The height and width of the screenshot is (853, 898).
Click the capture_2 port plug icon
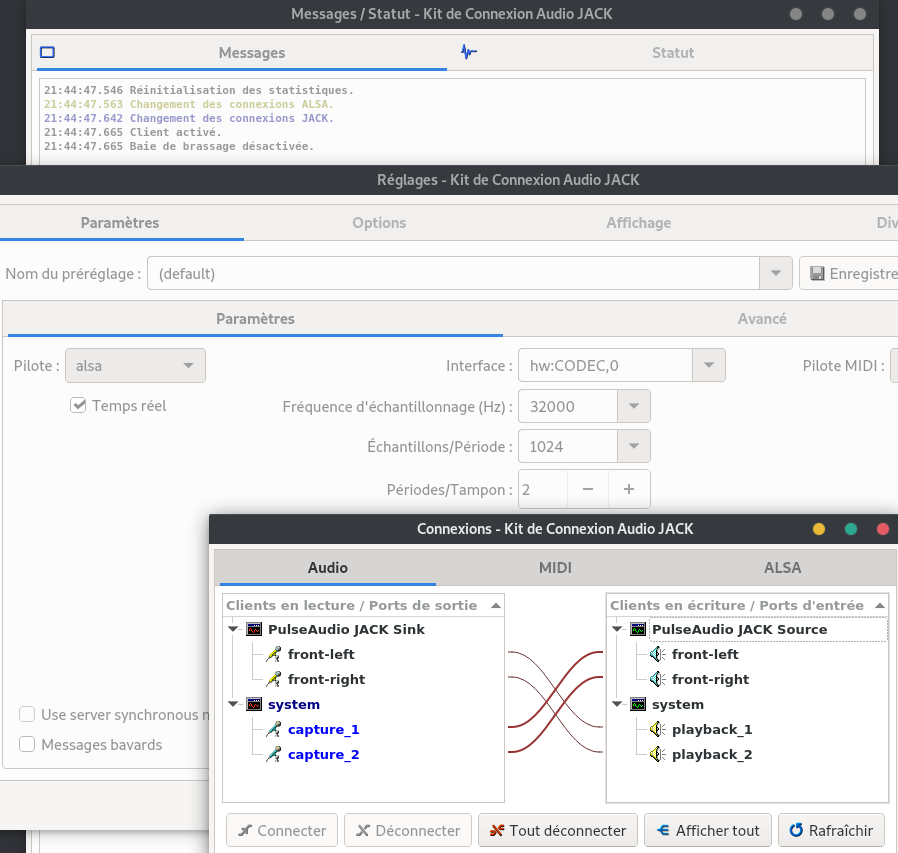[274, 754]
